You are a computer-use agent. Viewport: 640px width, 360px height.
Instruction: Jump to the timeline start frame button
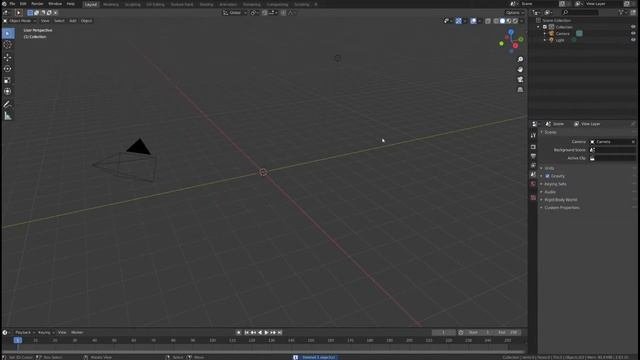[x=247, y=333]
